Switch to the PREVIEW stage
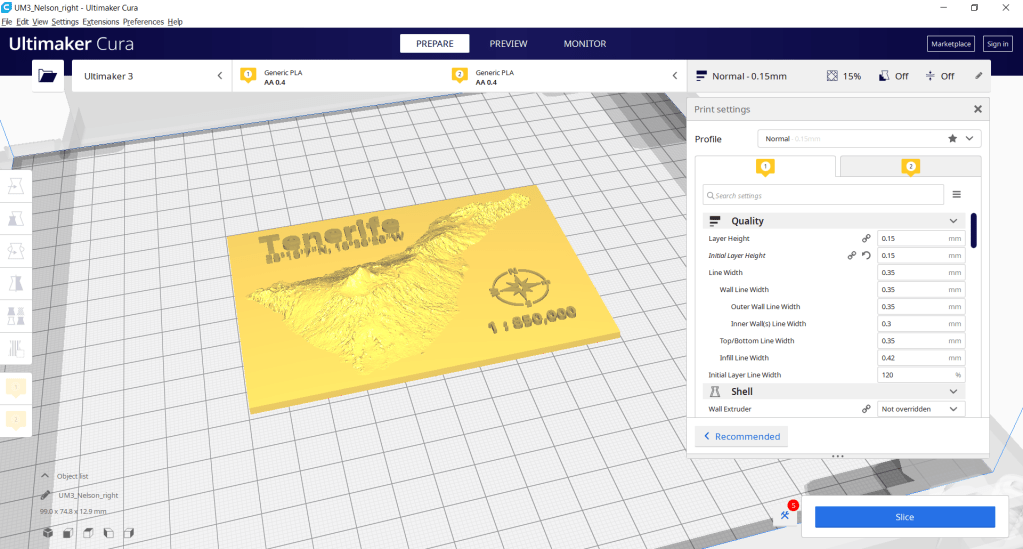This screenshot has height=549, width=1023. [508, 44]
